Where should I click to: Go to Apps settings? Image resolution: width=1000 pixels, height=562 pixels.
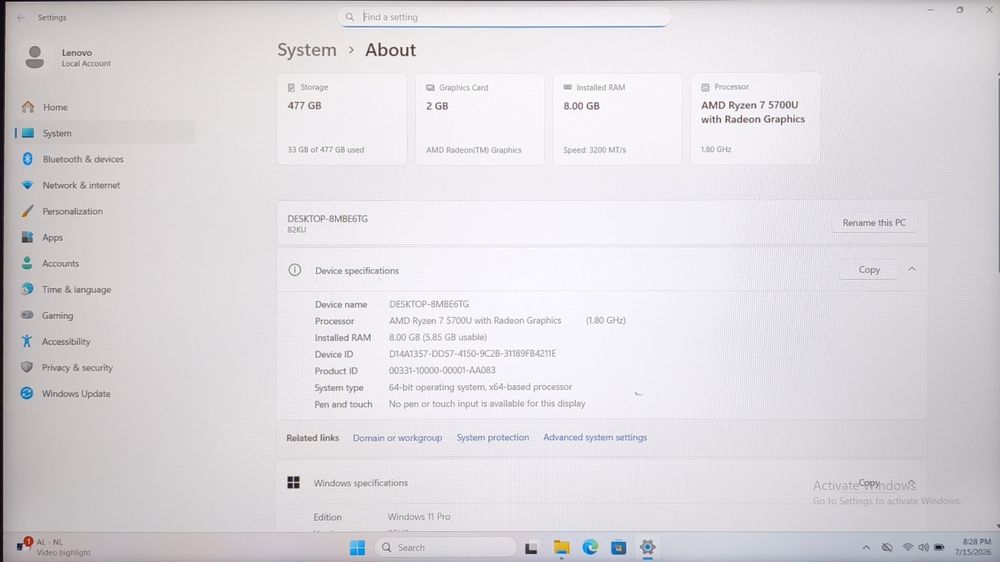coord(105,237)
